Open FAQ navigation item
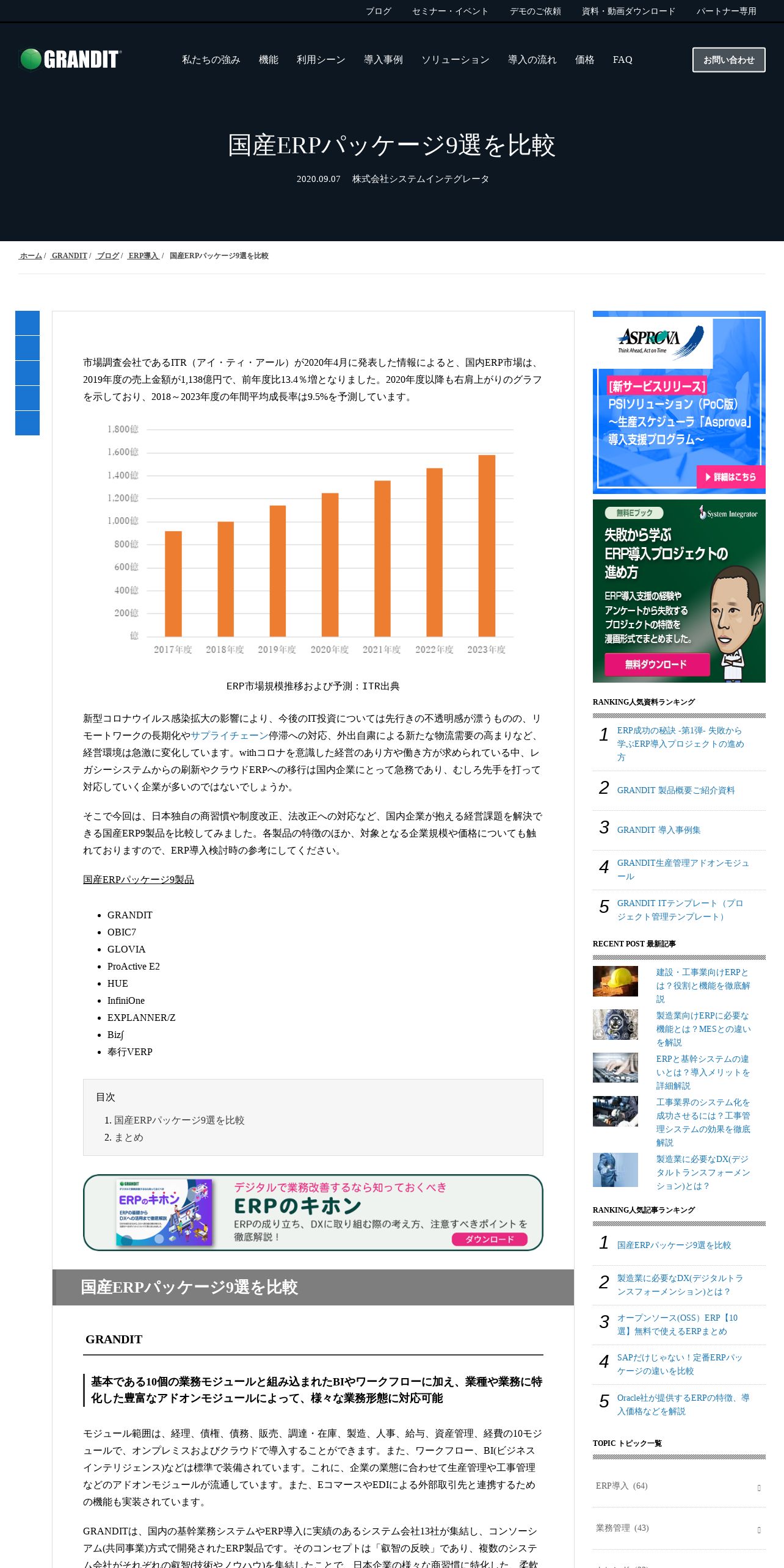 point(622,60)
